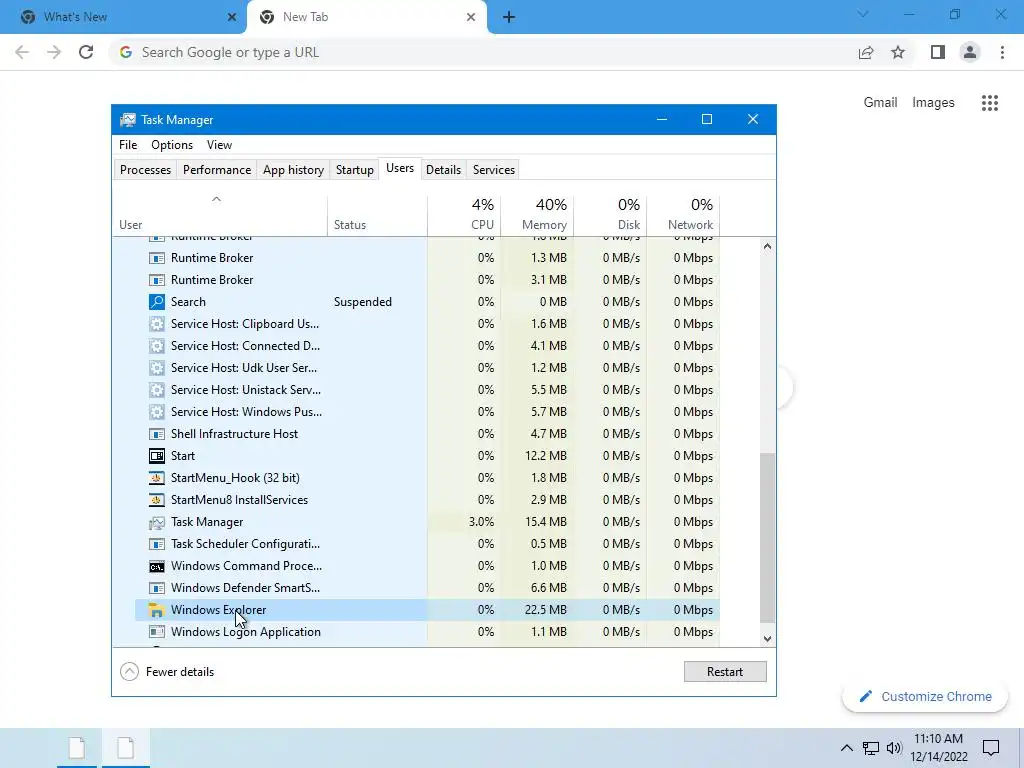Click the Search process magnifier icon
Image resolution: width=1024 pixels, height=768 pixels.
pos(157,302)
